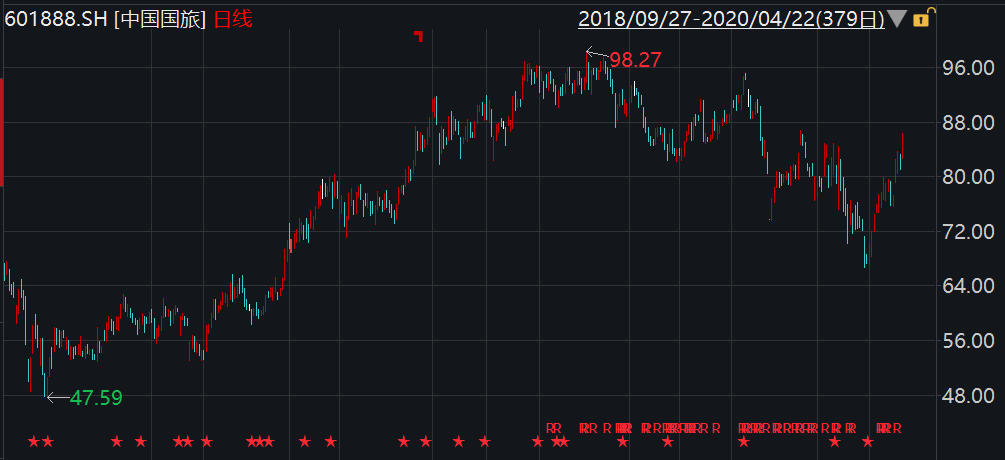This screenshot has height=460, width=1005.
Task: Click the 601888.SH stock code
Action: point(56,19)
